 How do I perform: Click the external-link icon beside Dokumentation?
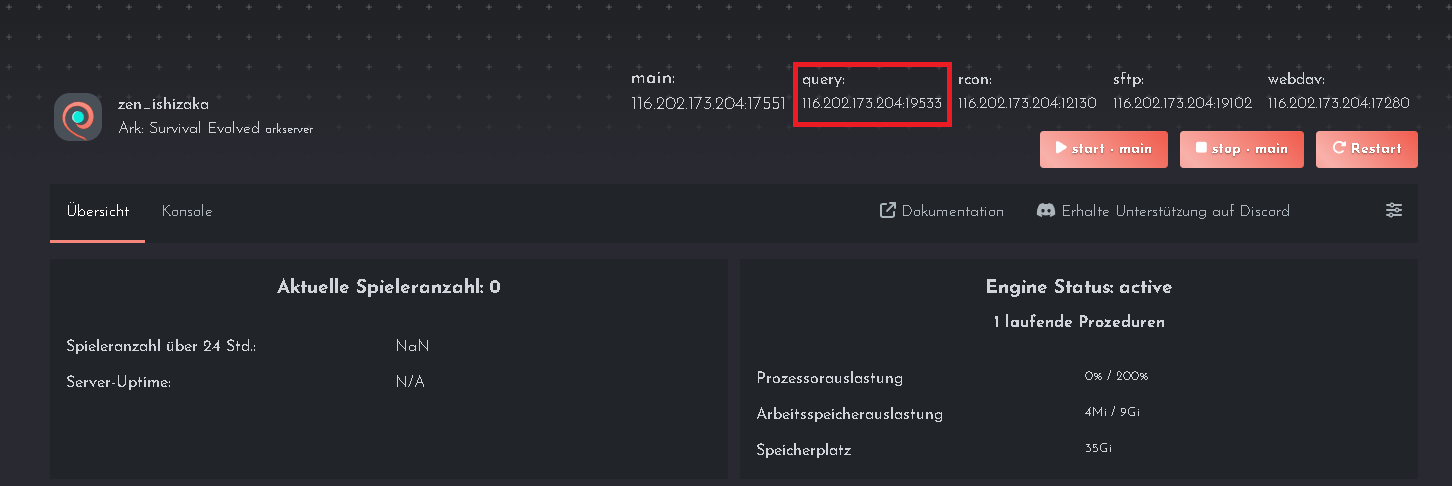coord(887,211)
